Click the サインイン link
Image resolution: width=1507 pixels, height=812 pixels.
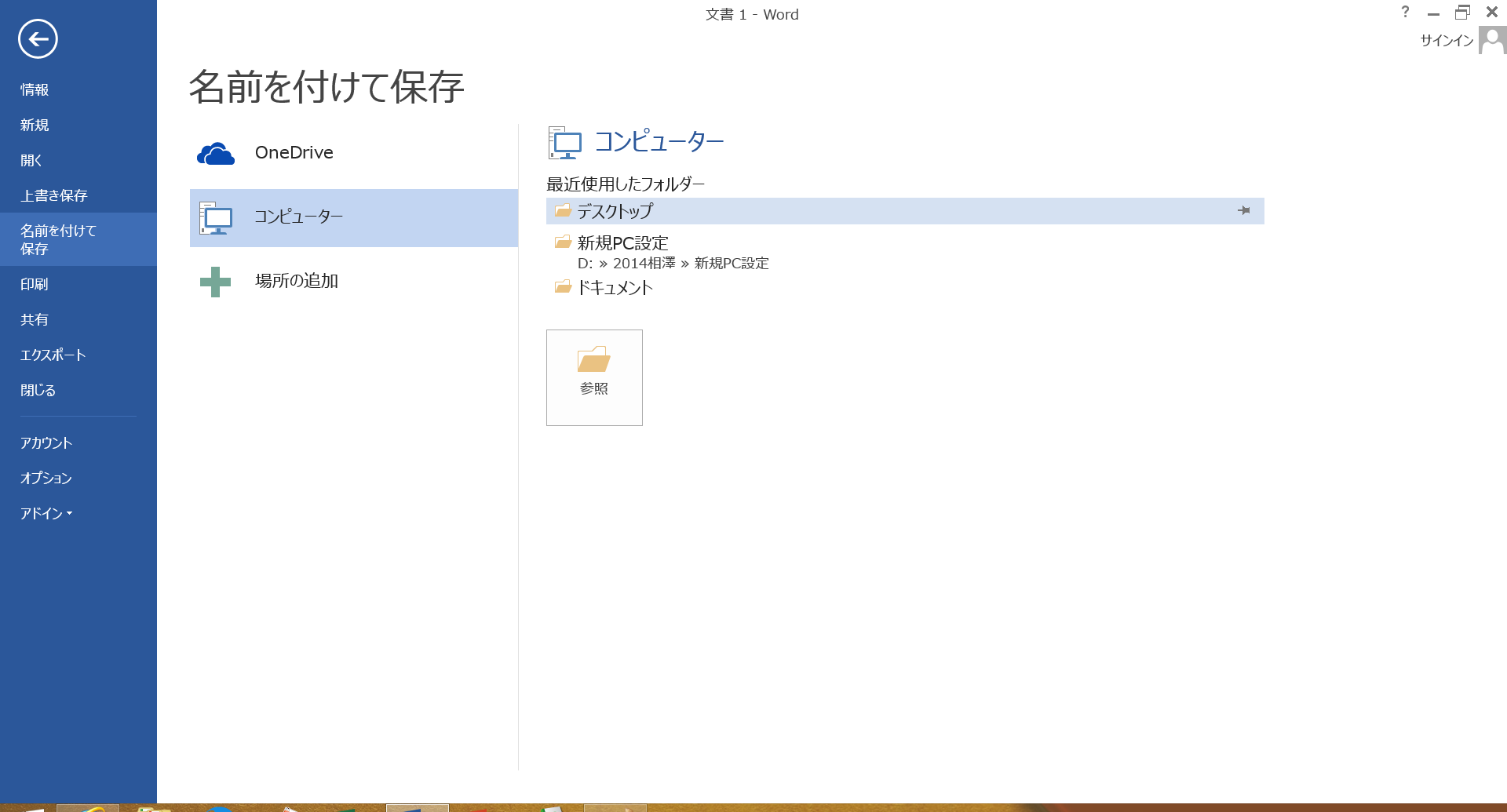point(1447,40)
